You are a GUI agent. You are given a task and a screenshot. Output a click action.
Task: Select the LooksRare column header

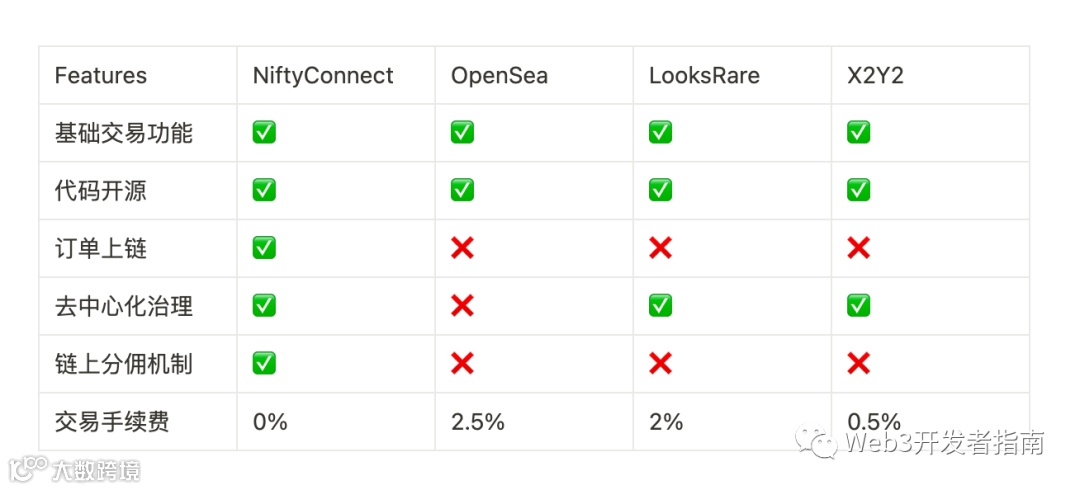tap(704, 75)
